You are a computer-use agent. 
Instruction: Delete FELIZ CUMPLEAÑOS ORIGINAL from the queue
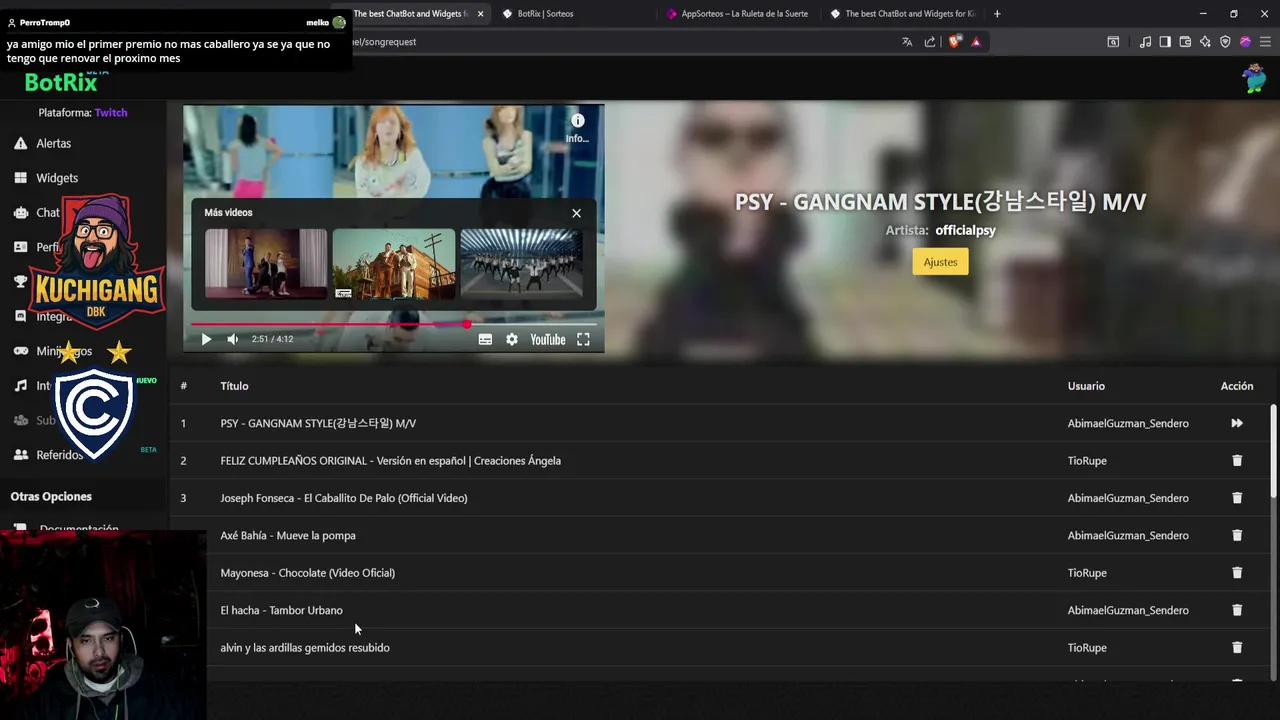point(1237,461)
